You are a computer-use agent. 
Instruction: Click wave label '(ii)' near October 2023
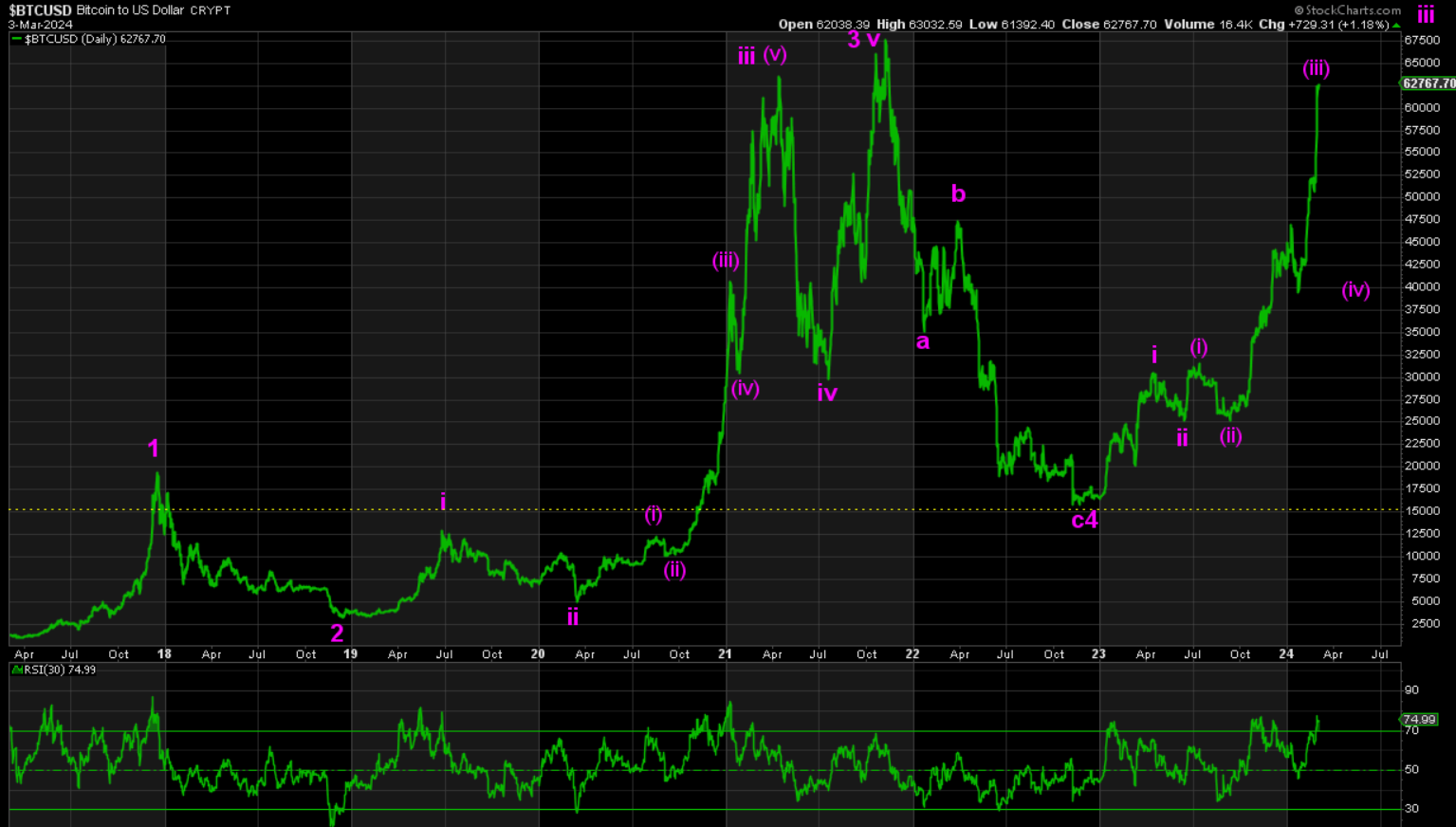coord(1230,436)
